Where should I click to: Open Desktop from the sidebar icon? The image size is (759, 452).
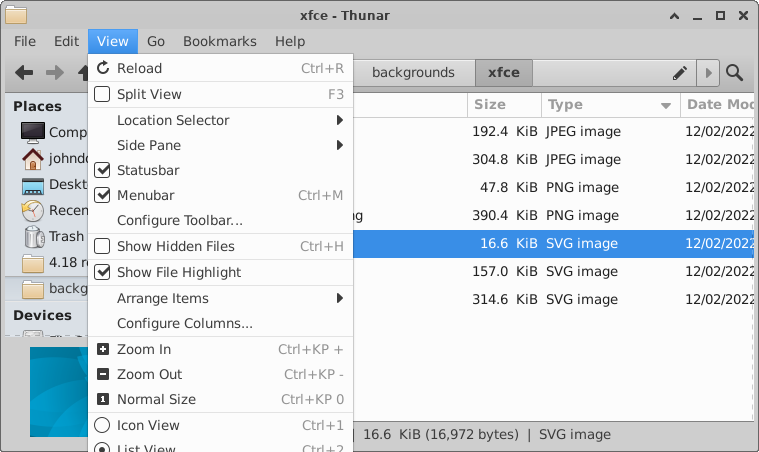pyautogui.click(x=32, y=185)
